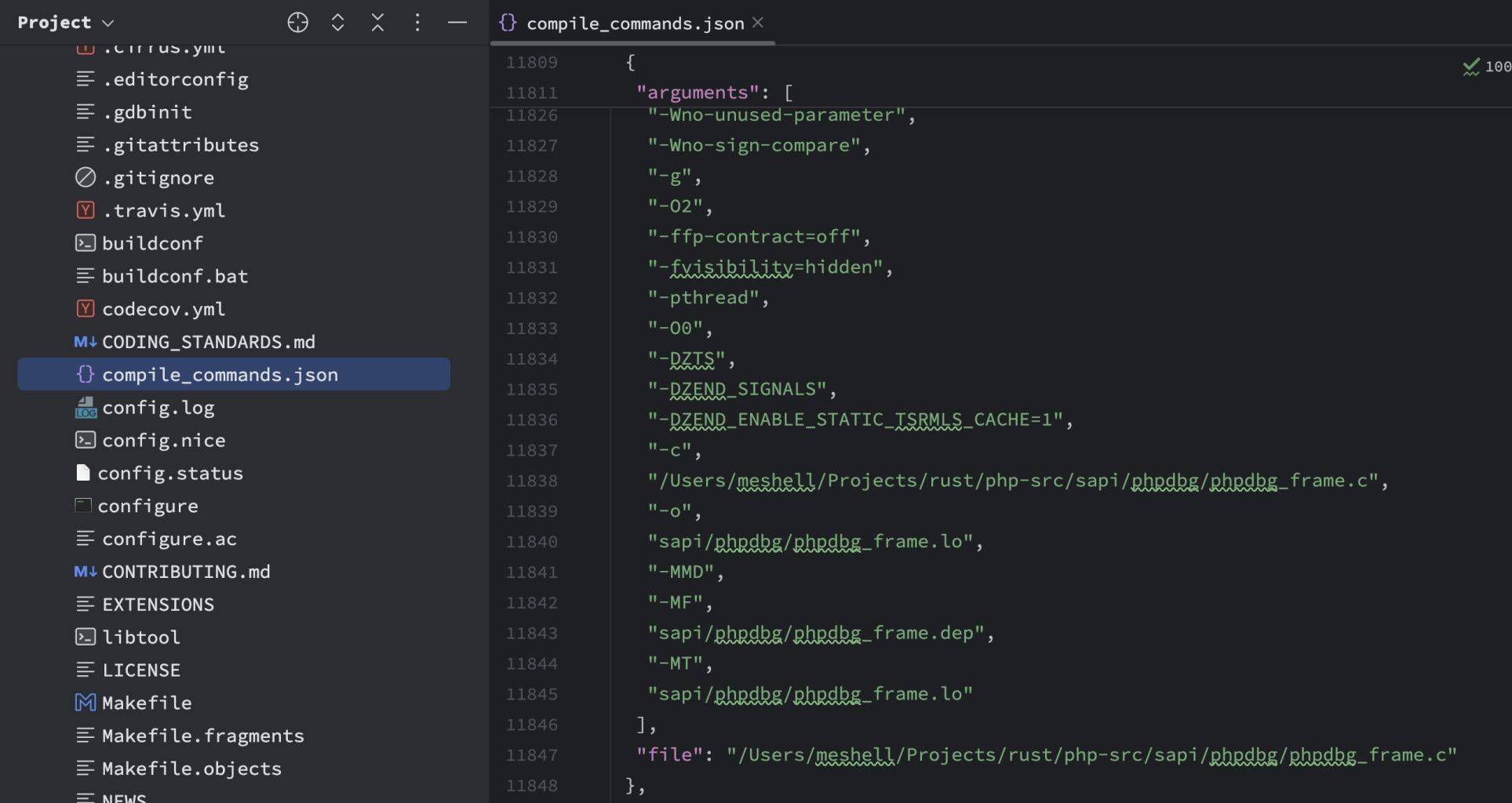This screenshot has width=1512, height=803.
Task: Click line number 11847 in gutter
Action: [531, 755]
